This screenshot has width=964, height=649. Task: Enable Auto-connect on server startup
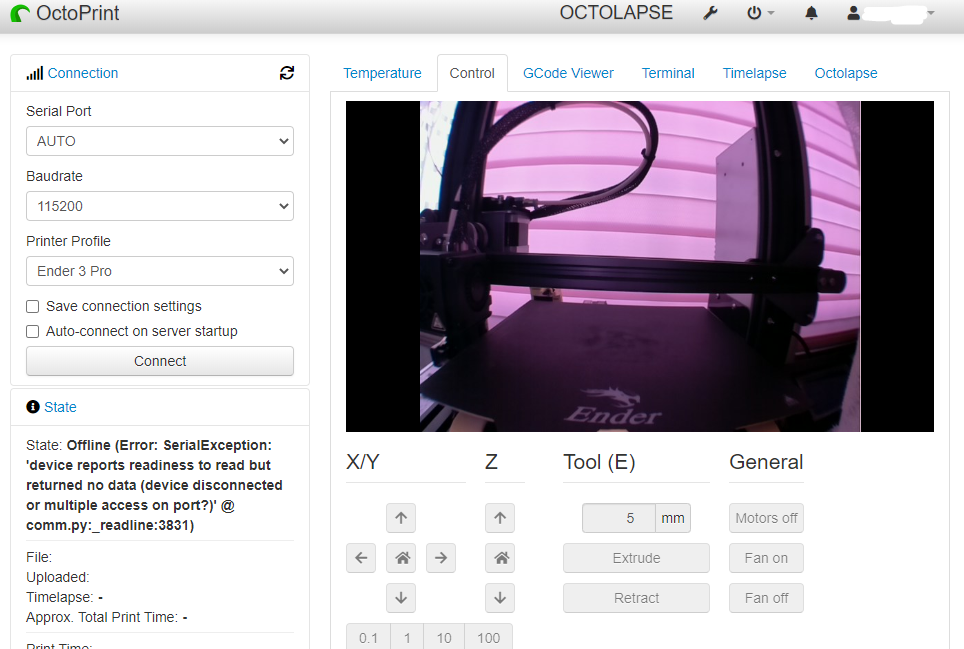pos(33,331)
